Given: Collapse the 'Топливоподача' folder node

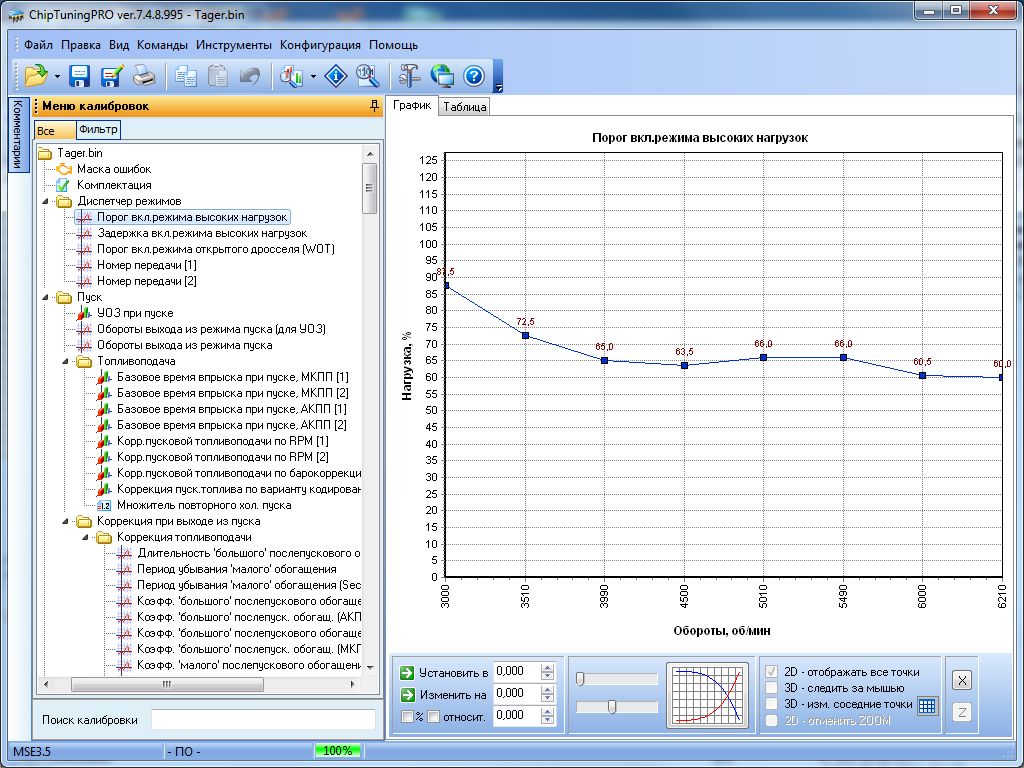Looking at the screenshot, I should pyautogui.click(x=67, y=361).
